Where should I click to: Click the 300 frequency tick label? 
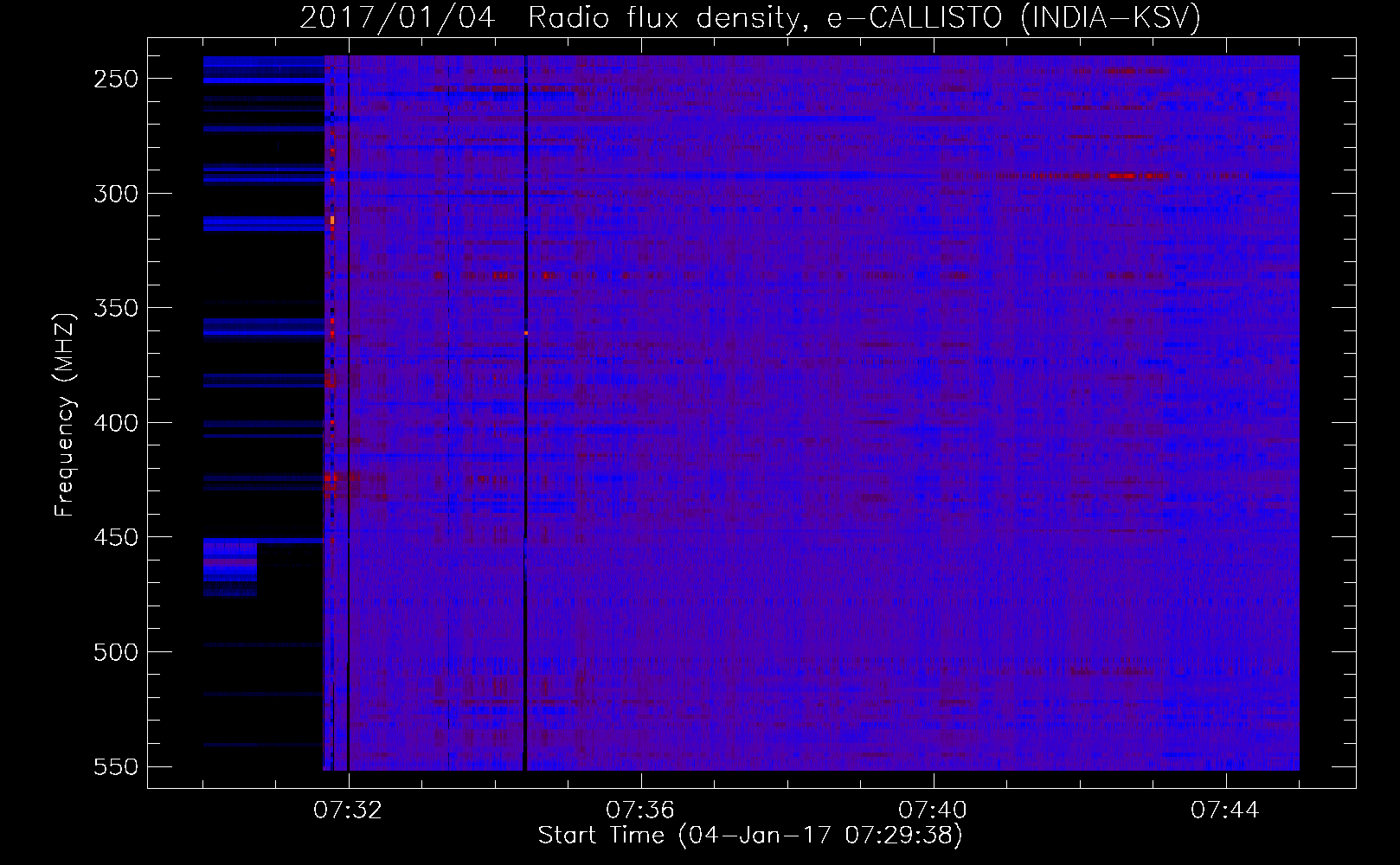[x=116, y=194]
